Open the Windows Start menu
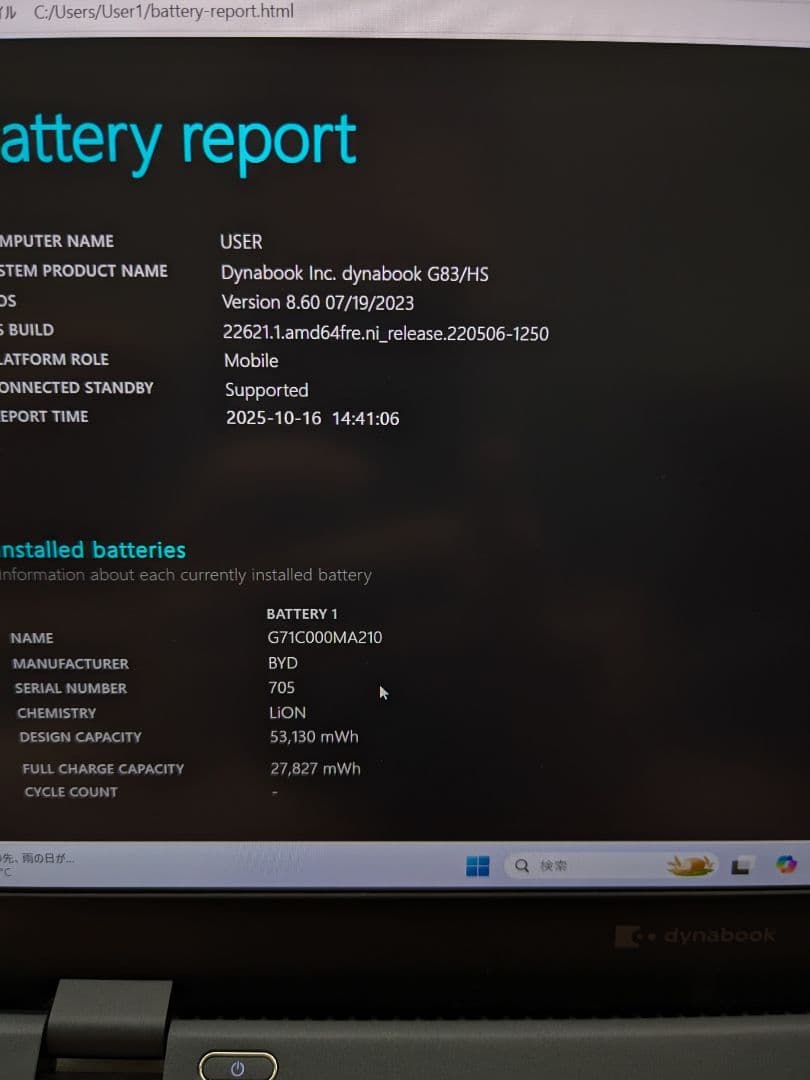The height and width of the screenshot is (1080, 810). pyautogui.click(x=477, y=864)
